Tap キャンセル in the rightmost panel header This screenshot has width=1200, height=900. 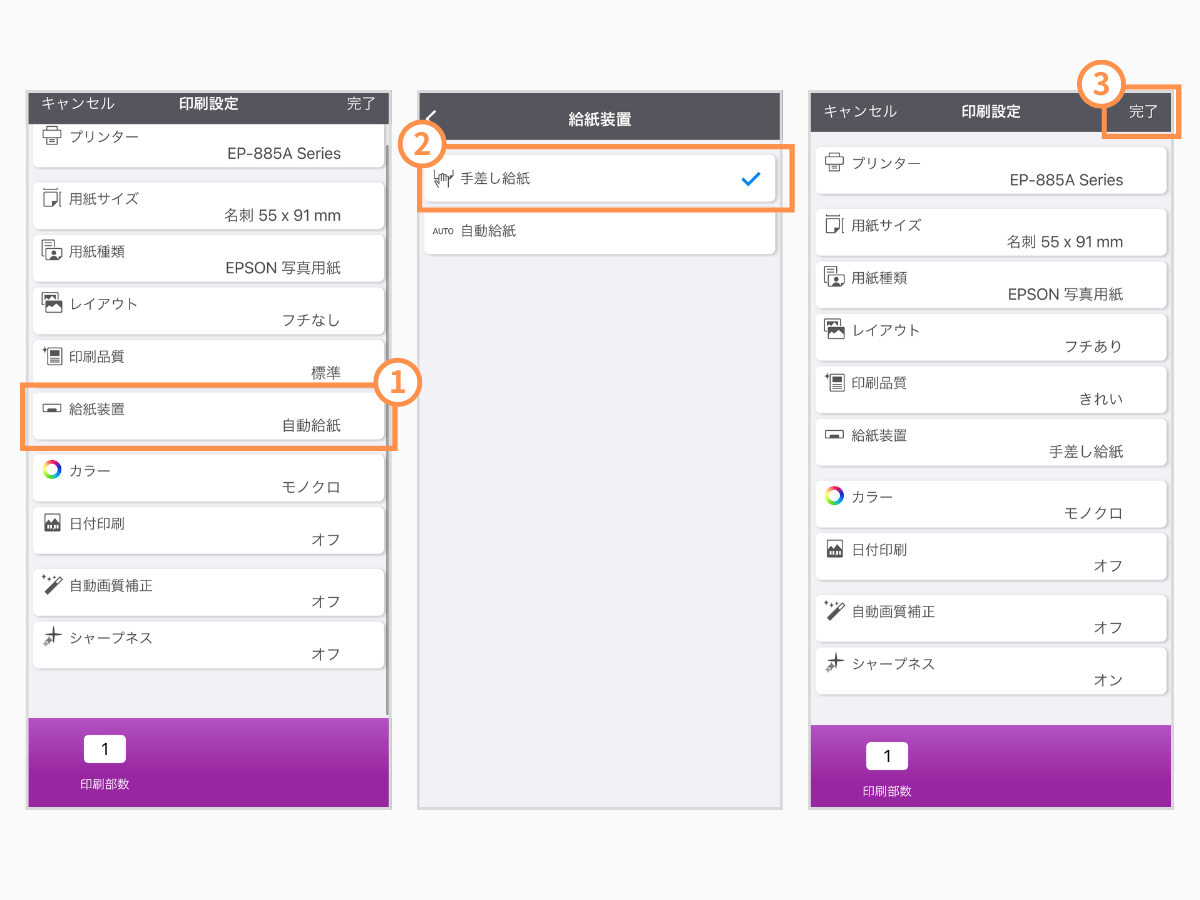(860, 111)
